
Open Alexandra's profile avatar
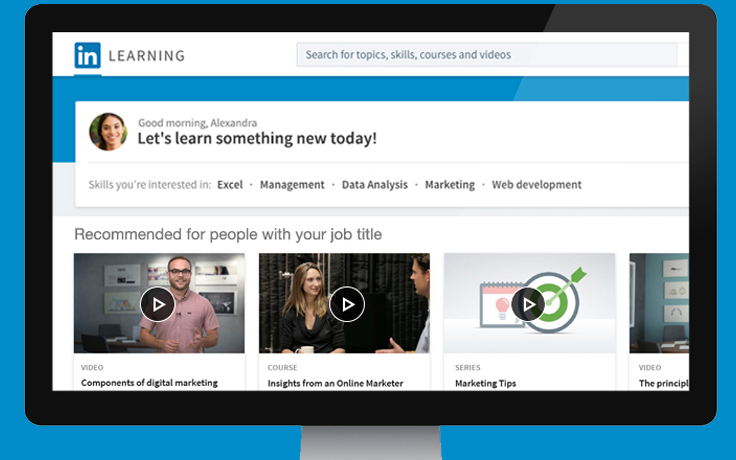pos(107,132)
